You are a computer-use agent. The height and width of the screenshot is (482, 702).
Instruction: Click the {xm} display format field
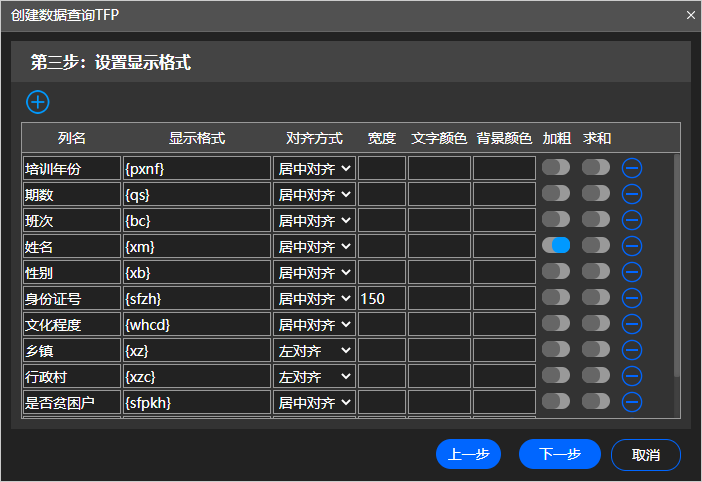coord(197,246)
